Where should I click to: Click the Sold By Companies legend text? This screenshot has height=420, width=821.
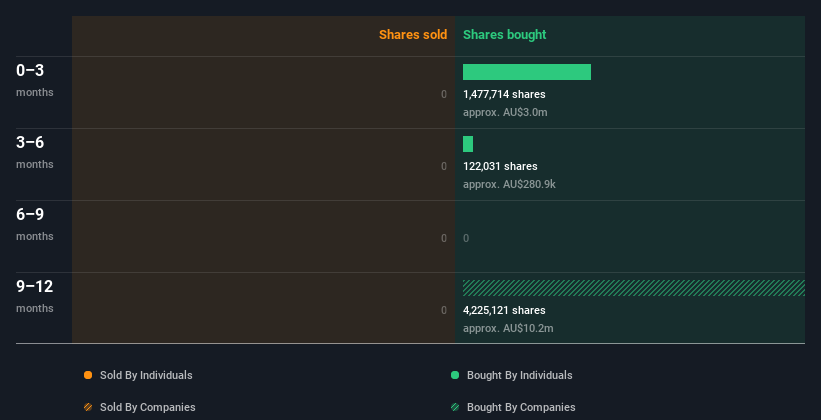point(148,407)
